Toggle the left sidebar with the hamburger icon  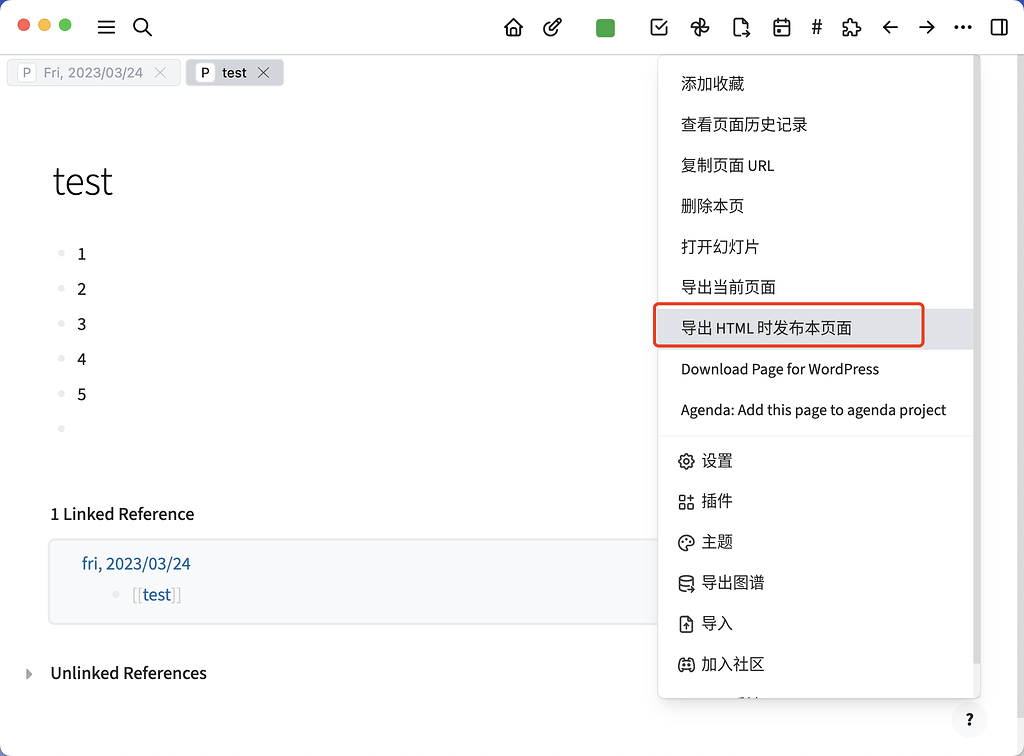tap(106, 27)
